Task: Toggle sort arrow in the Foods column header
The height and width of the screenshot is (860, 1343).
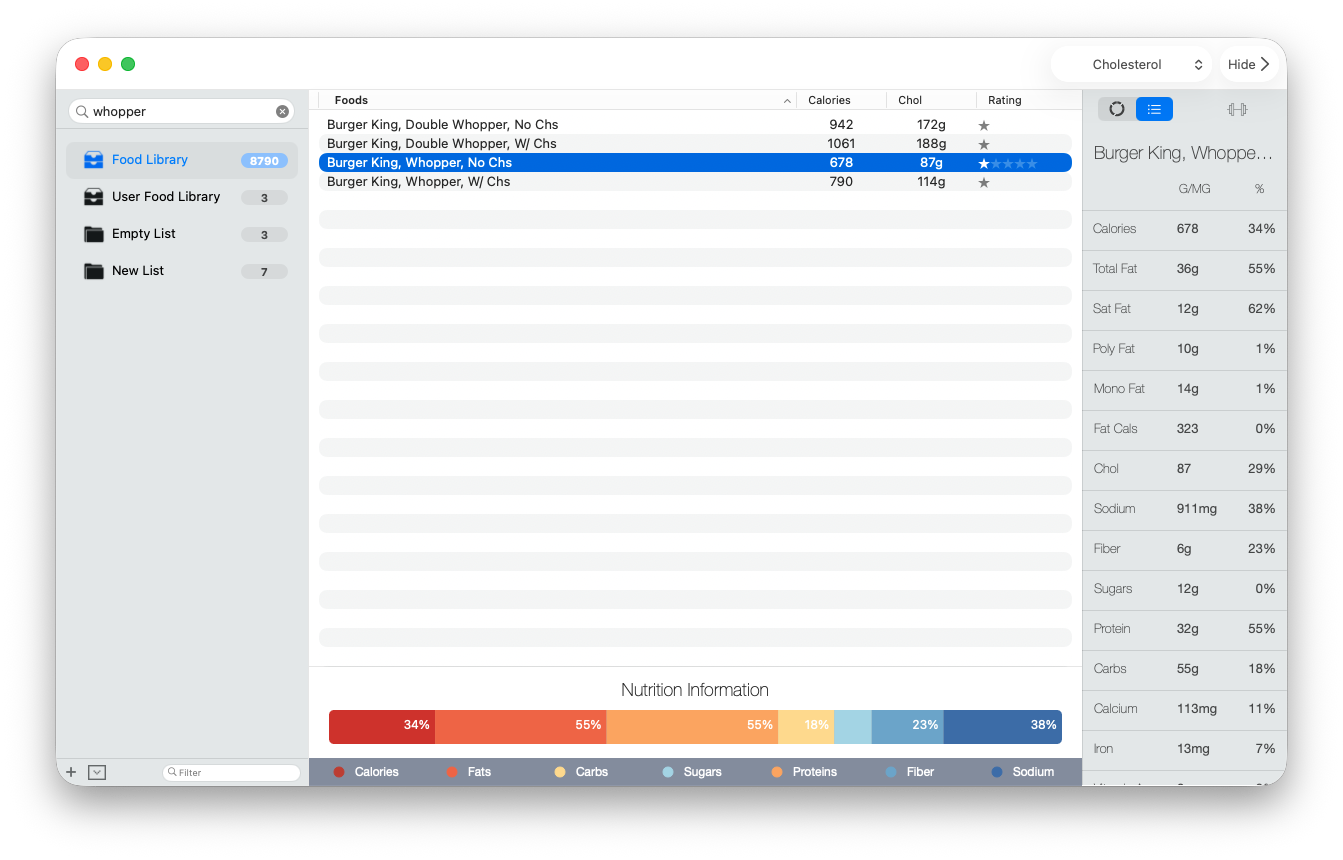Action: [788, 100]
